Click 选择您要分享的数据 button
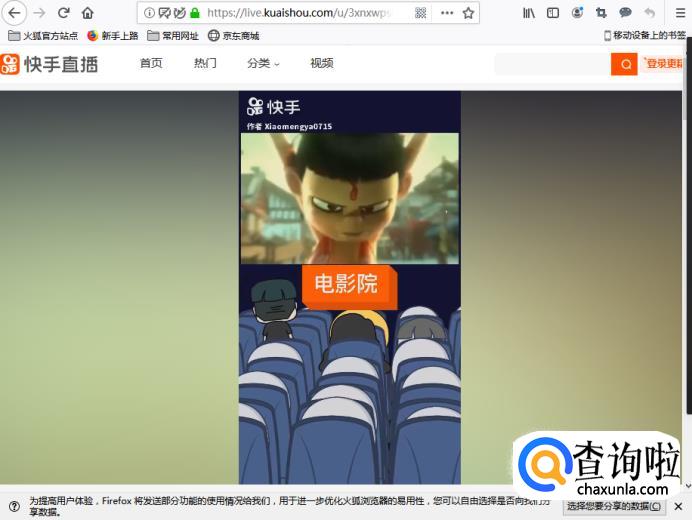692x520 pixels. tap(614, 506)
